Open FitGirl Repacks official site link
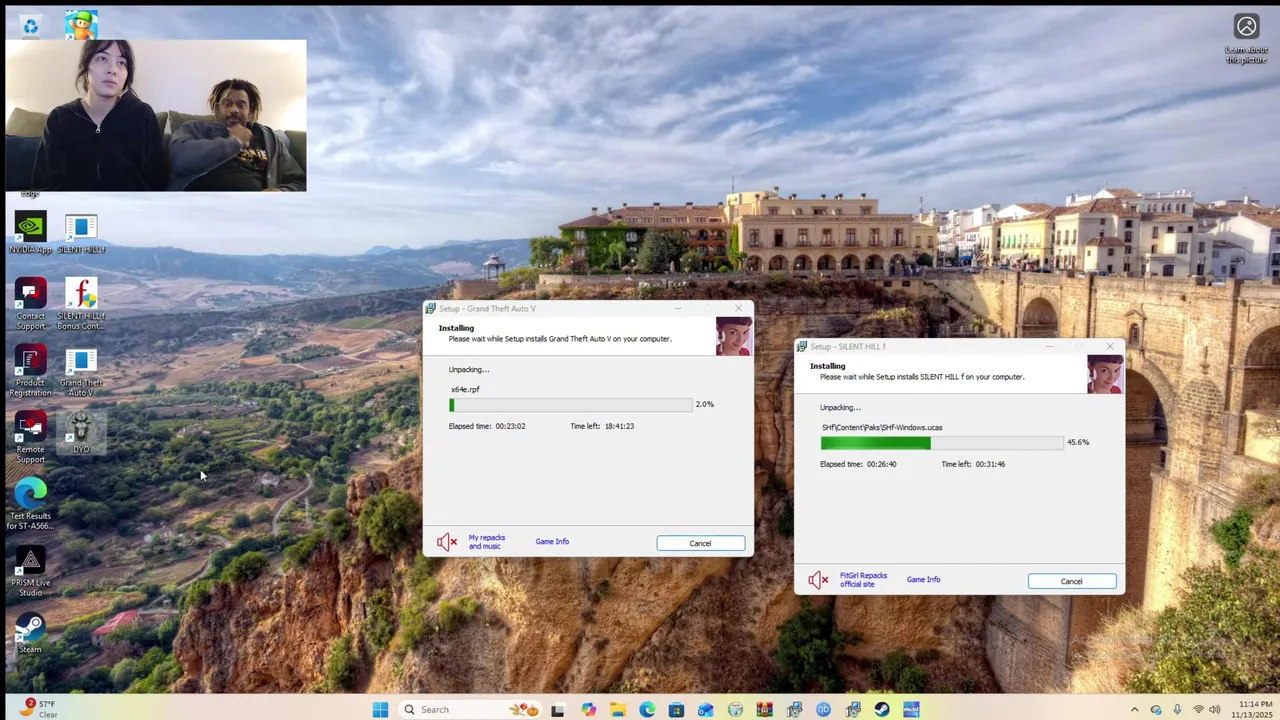Image resolution: width=1280 pixels, height=720 pixels. [x=863, y=580]
